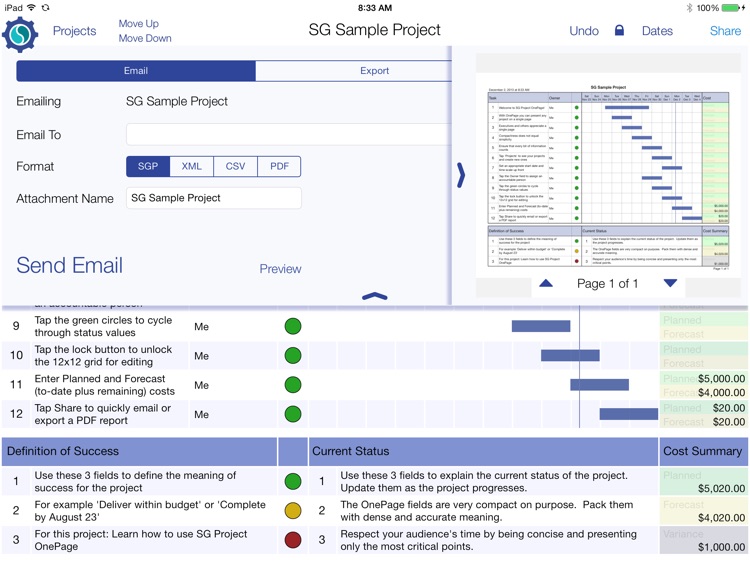The height and width of the screenshot is (563, 750).
Task: Select the Gantt bar for task 12
Action: [629, 414]
